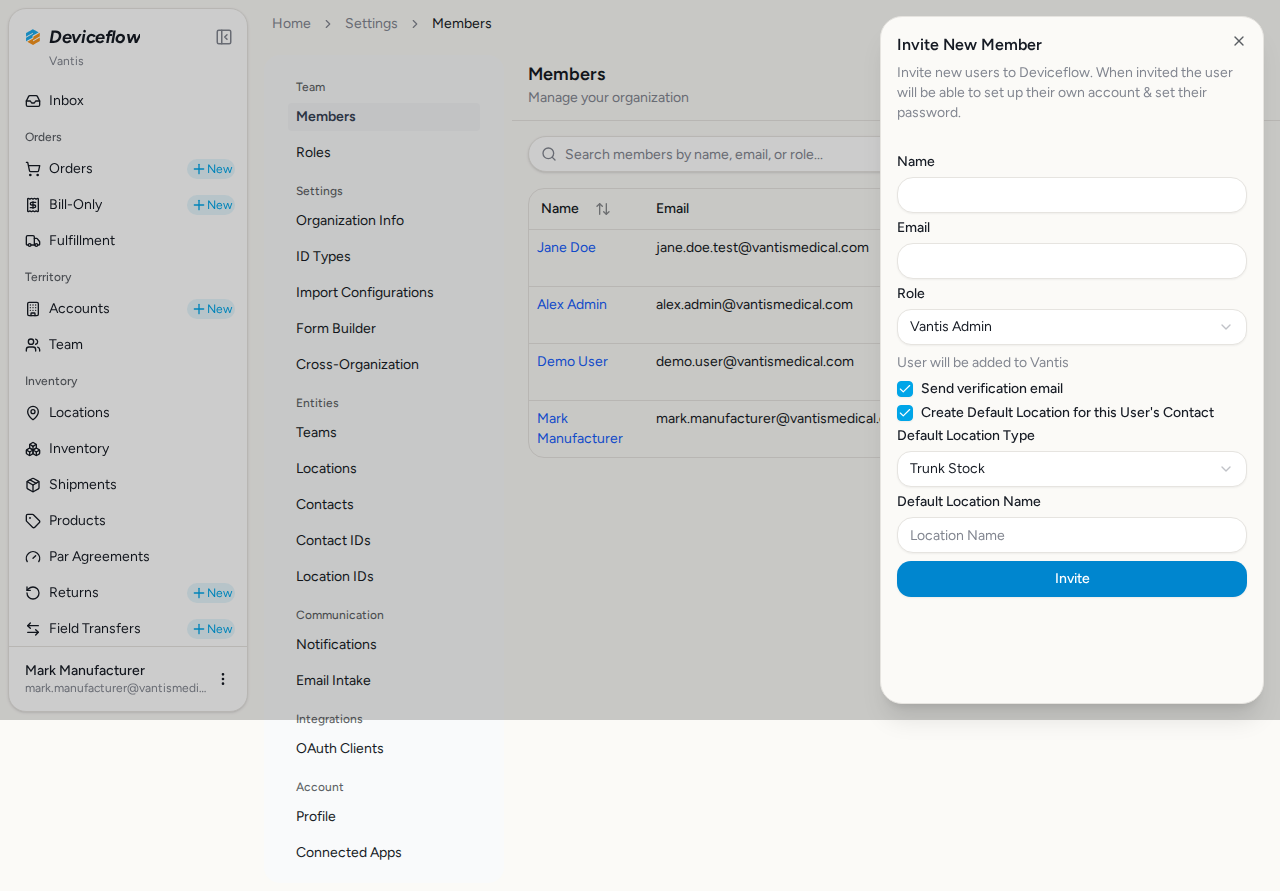The image size is (1280, 891).
Task: Click the Bill-Only receipt icon
Action: (x=33, y=205)
